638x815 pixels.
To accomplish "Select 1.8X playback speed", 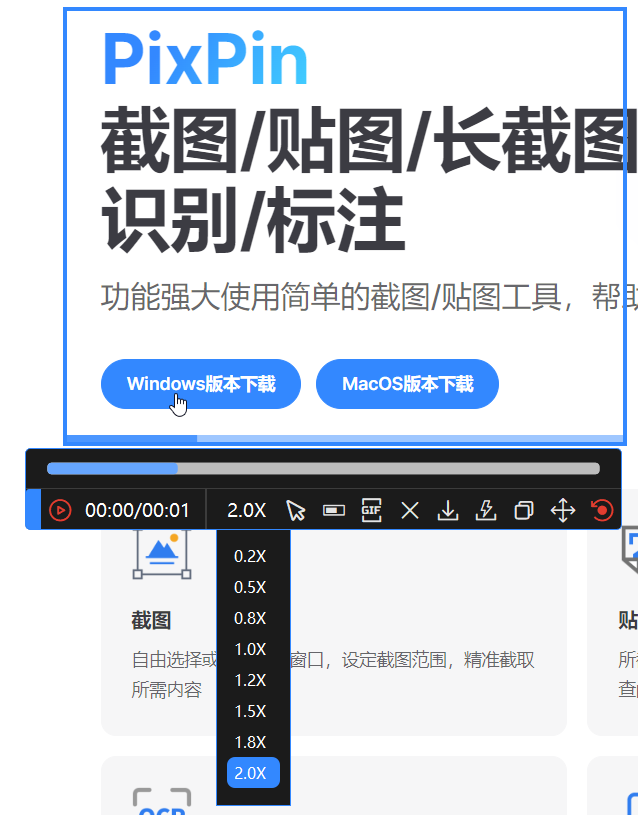I will point(250,742).
